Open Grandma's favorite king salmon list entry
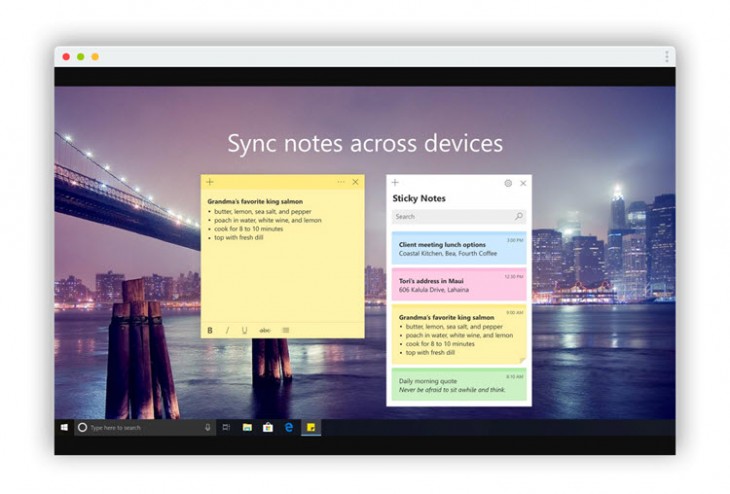Screen dimensions: 730x494 [x=459, y=335]
